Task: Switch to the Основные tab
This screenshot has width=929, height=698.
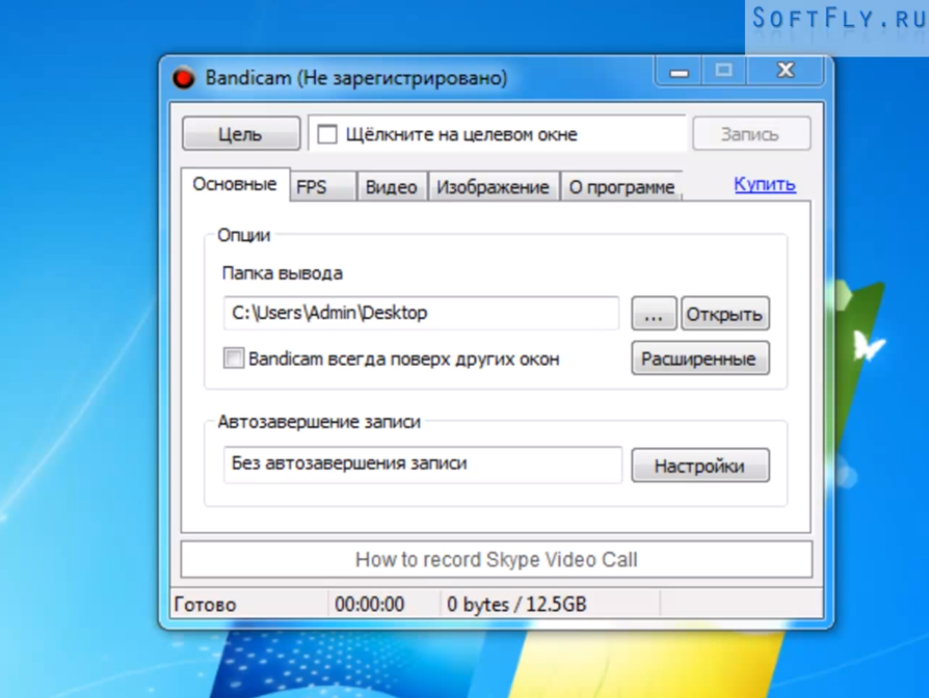Action: [235, 184]
